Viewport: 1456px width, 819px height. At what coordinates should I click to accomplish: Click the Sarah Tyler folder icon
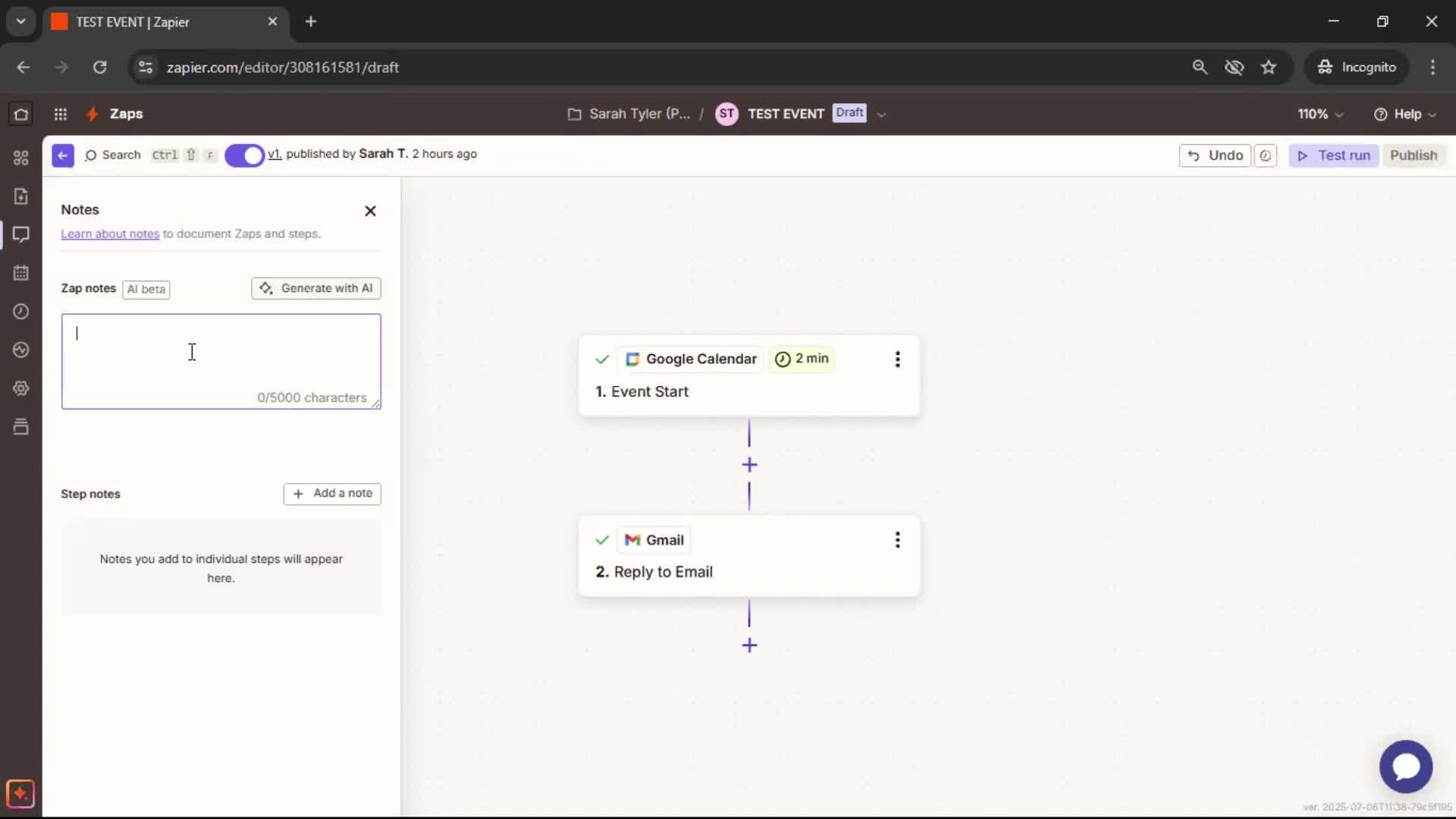click(x=575, y=114)
